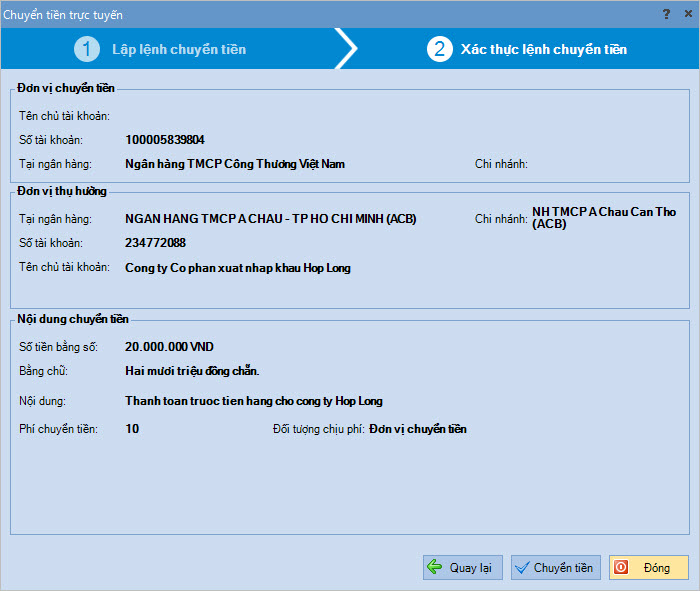Click the red icon on Đóng button

(621, 568)
